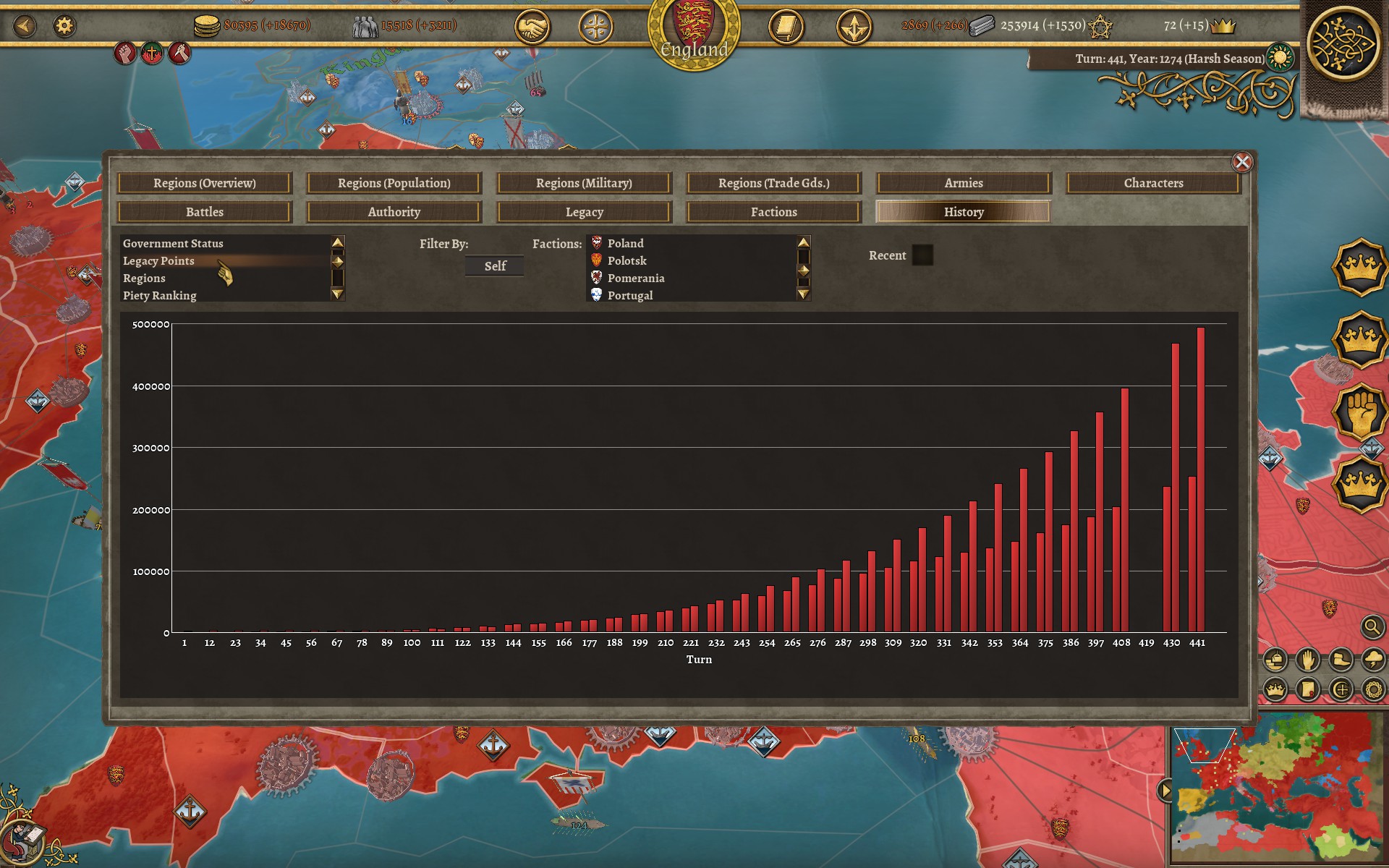Open the Characters tab
Screen dimensions: 1389x868
pos(1154,183)
